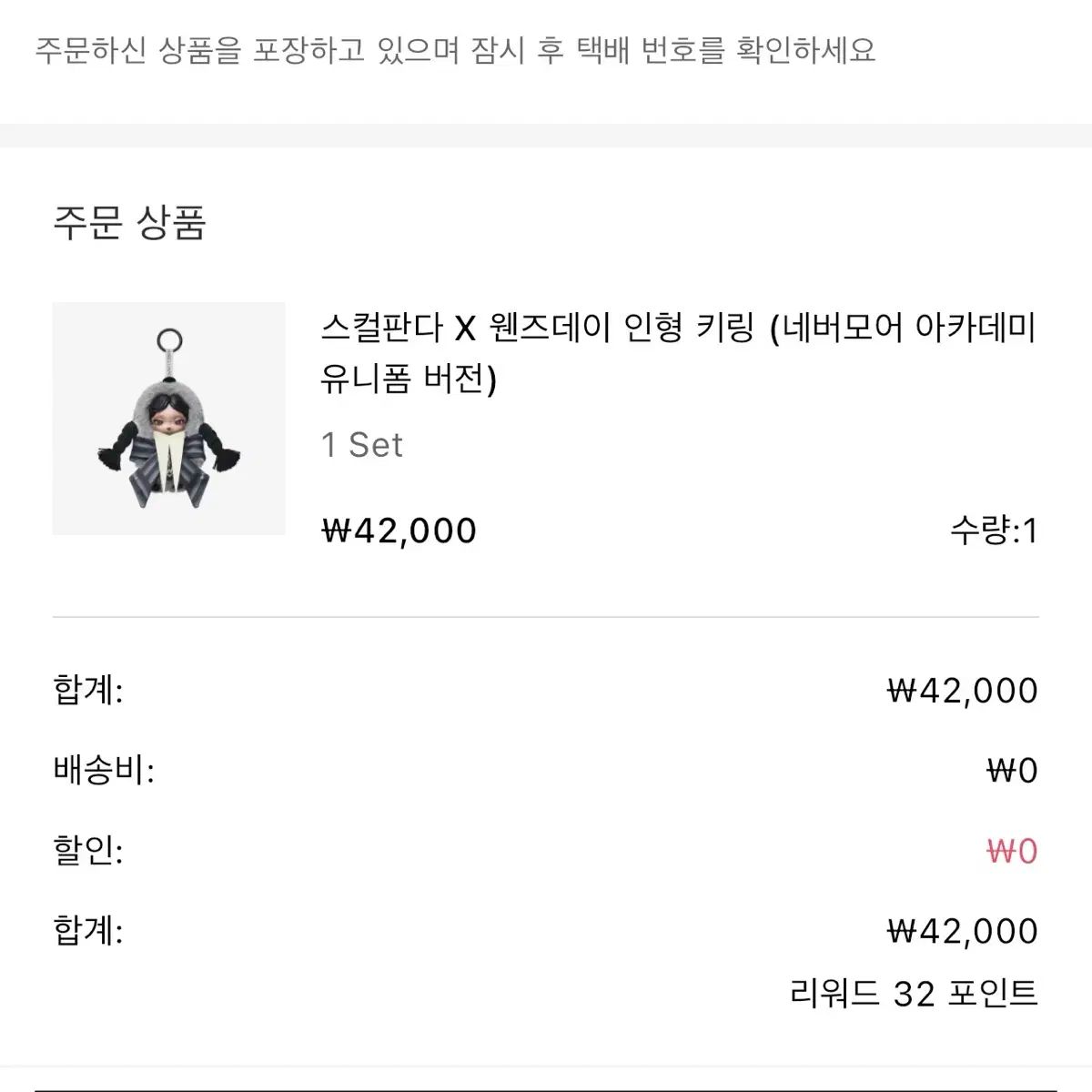Click the black ₩0 shipping fee amount
The image size is (1092, 1092).
[x=1012, y=771]
